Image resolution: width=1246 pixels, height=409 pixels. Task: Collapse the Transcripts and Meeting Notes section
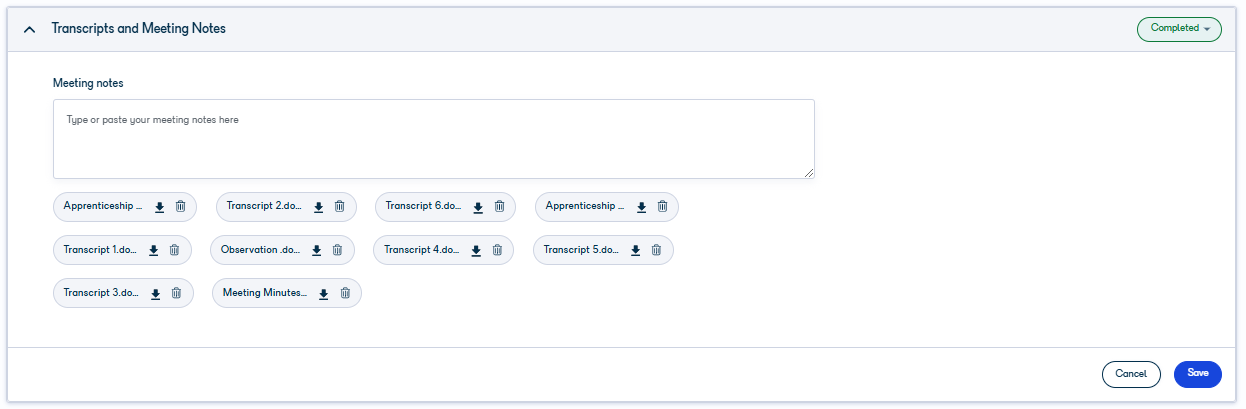coord(29,29)
